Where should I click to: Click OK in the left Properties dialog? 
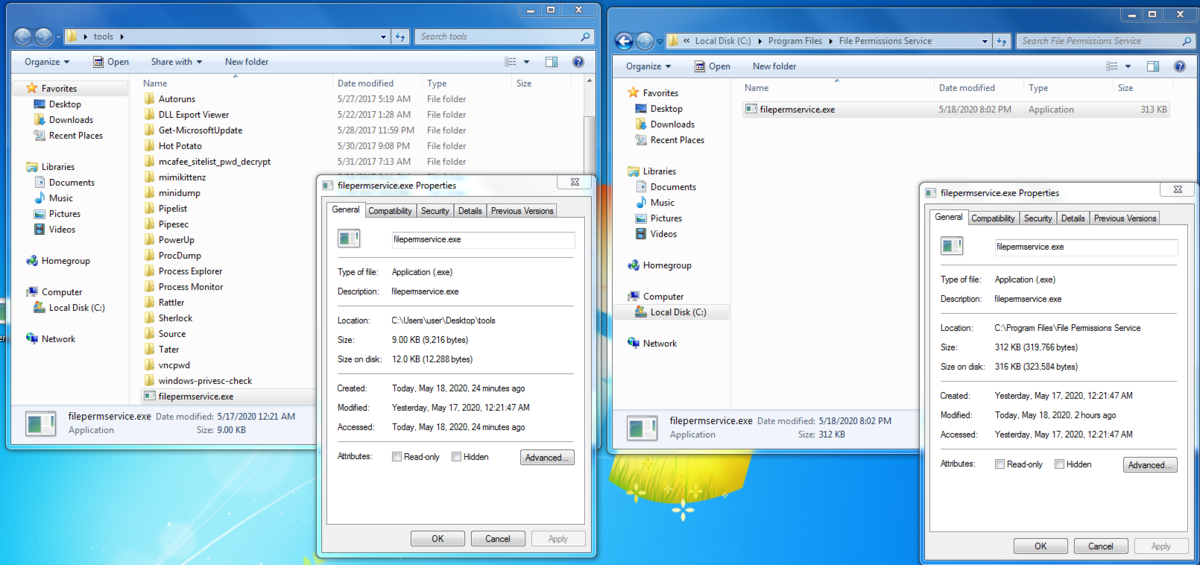pyautogui.click(x=438, y=538)
